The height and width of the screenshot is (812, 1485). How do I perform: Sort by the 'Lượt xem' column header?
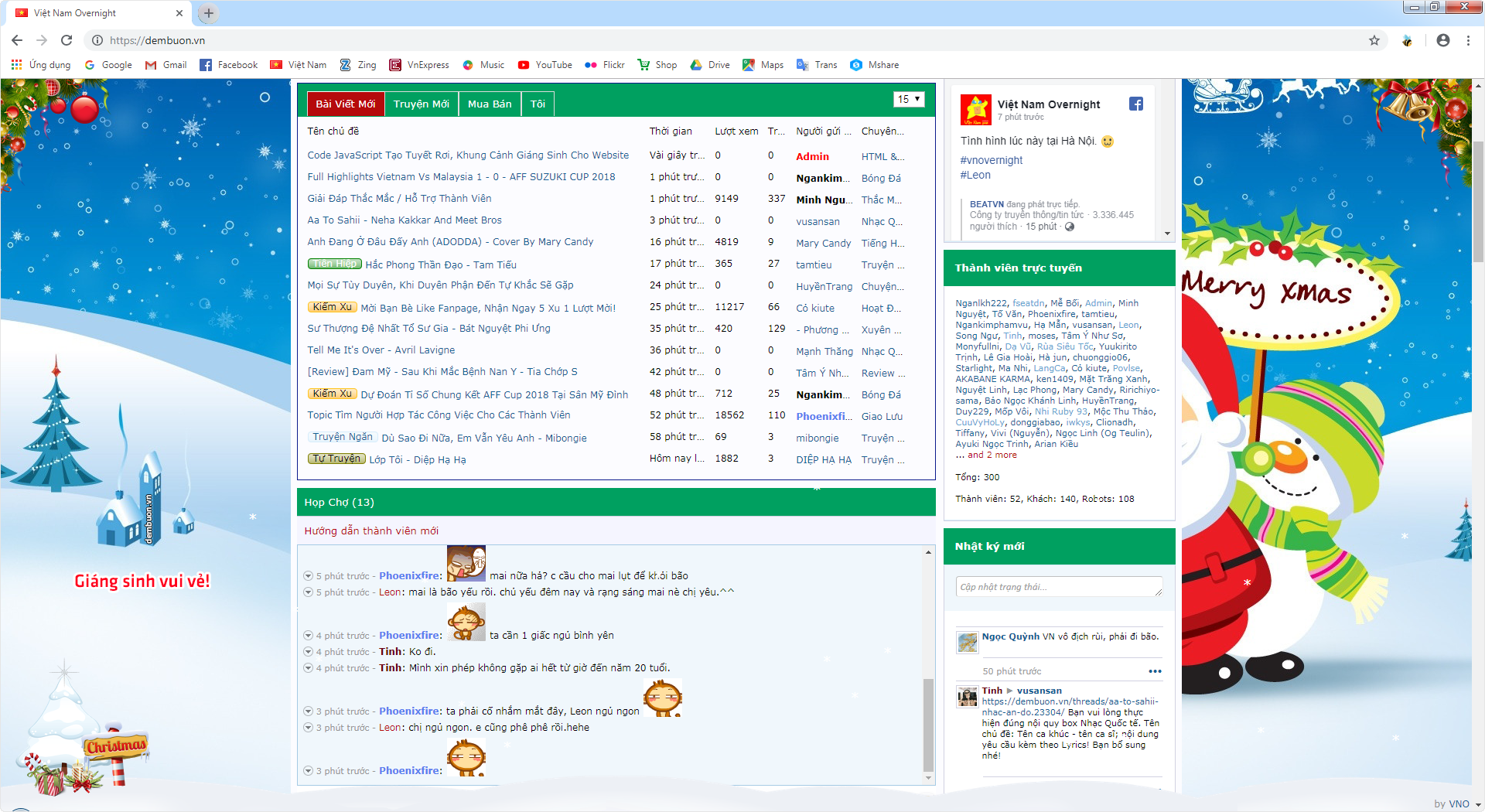pyautogui.click(x=736, y=131)
